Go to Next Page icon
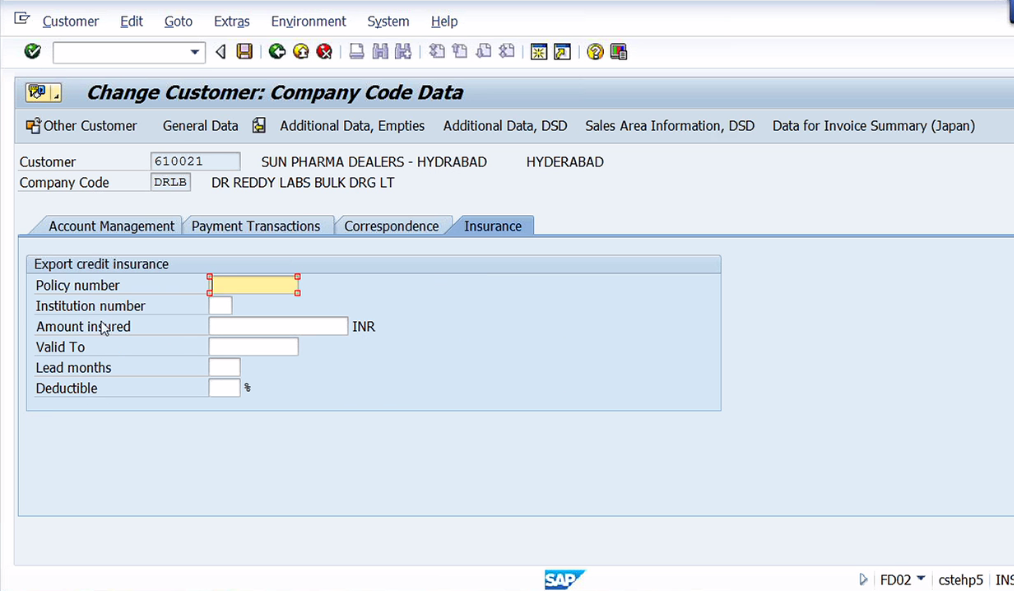 pyautogui.click(x=484, y=52)
